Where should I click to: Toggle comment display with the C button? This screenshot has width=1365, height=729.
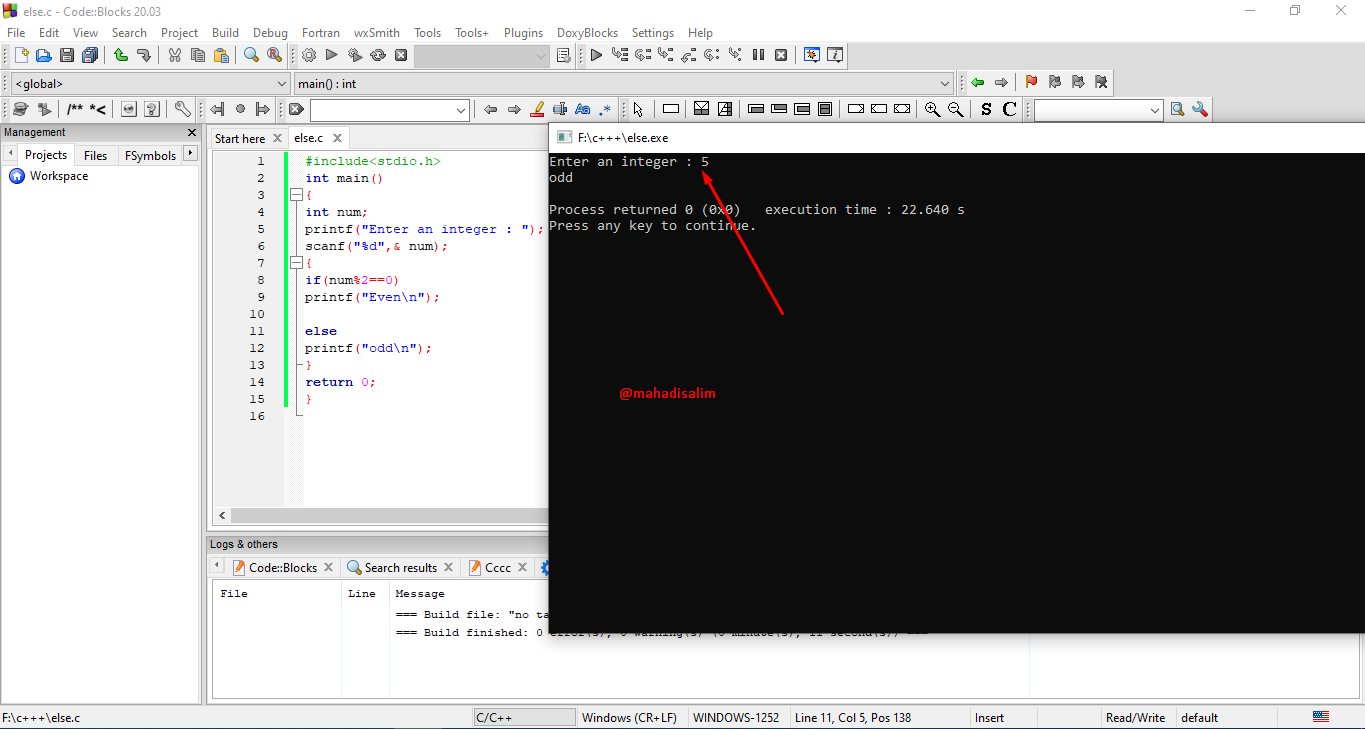[x=1009, y=110]
